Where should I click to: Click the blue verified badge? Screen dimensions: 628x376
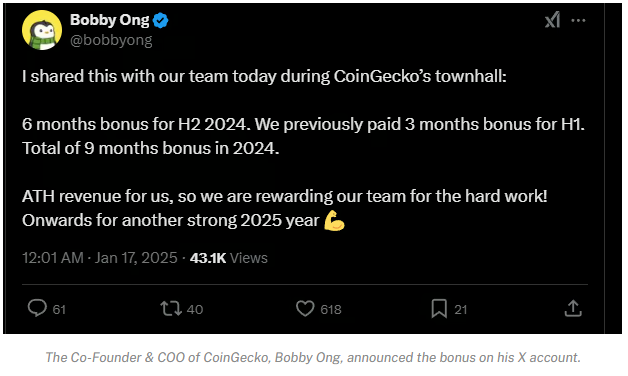(161, 20)
